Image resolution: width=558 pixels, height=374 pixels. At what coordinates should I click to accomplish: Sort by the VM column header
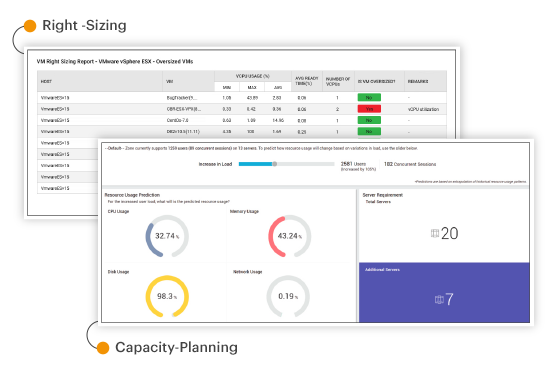pos(188,81)
